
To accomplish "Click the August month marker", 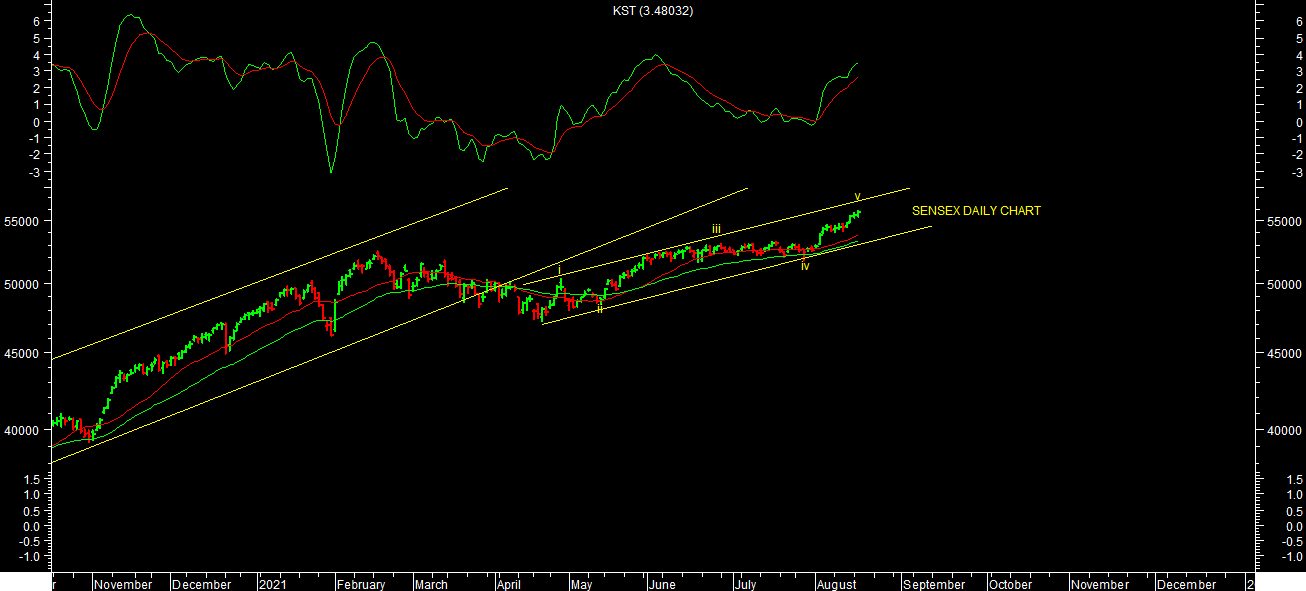I will (836, 584).
